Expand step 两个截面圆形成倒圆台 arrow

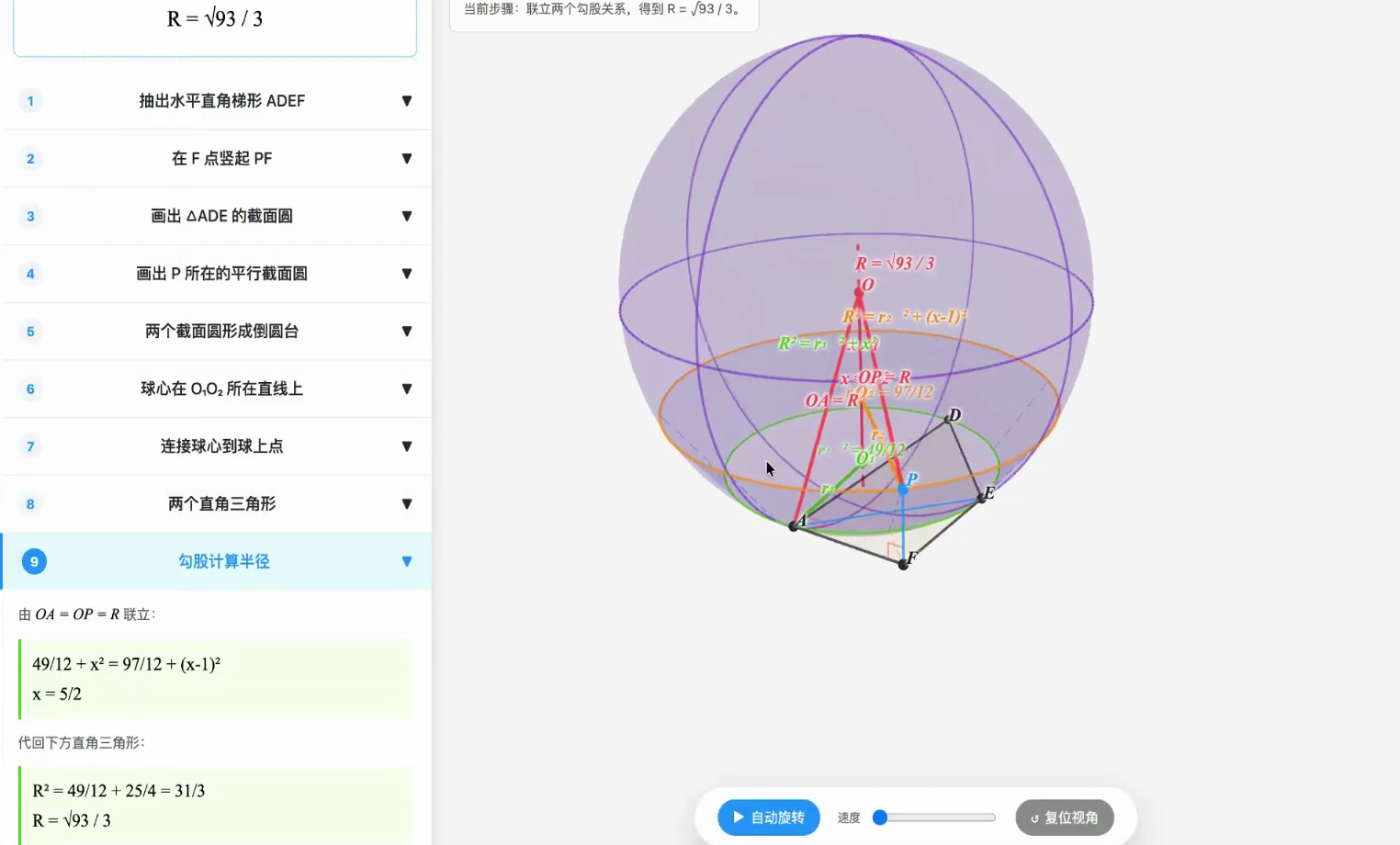point(407,332)
